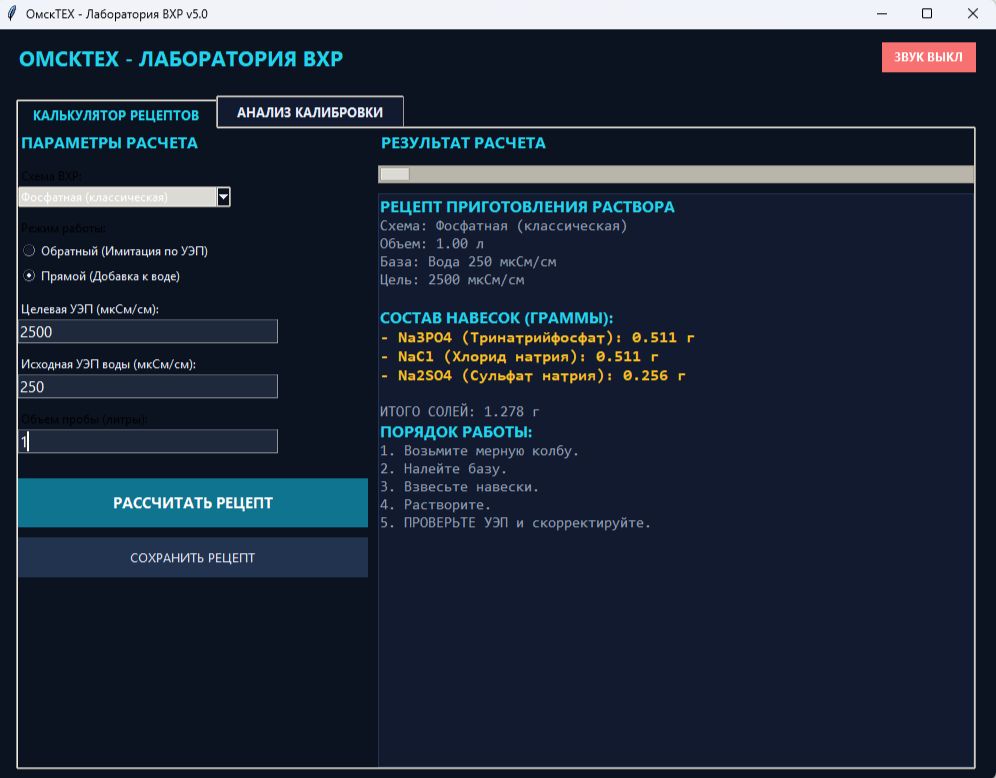Click the ПОРЯДОК РАБОТЫ heading
996x778 pixels.
456,432
